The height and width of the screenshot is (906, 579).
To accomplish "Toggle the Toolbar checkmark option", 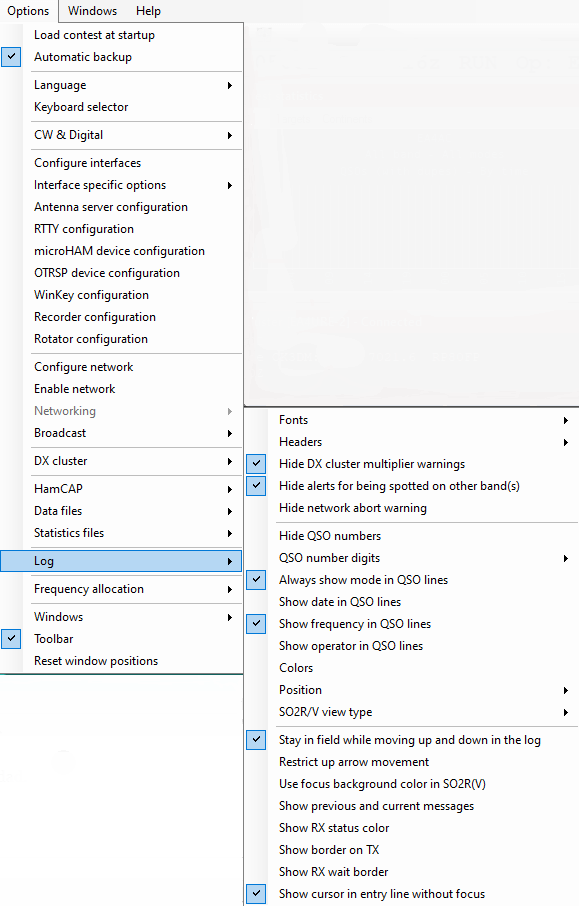I will (11, 638).
